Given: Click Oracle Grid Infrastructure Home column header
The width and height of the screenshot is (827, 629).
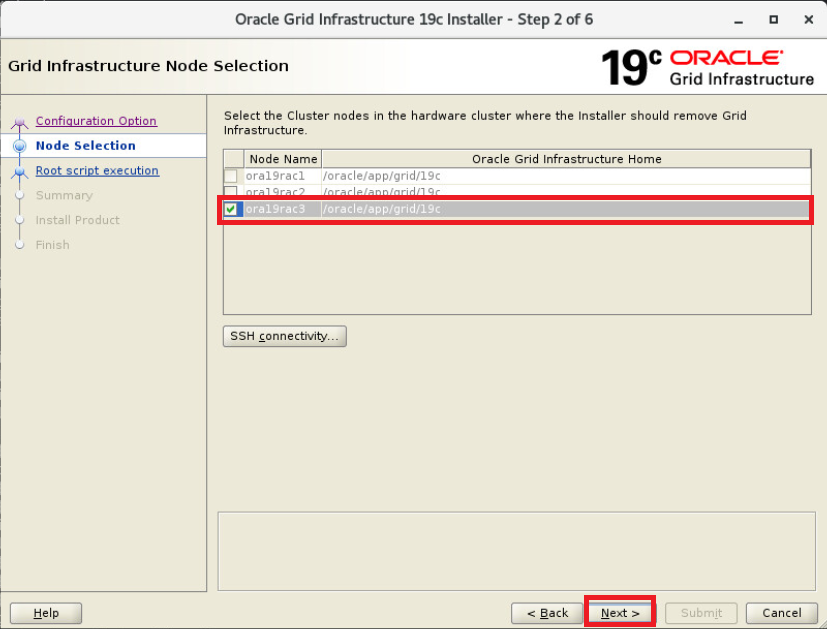Looking at the screenshot, I should pyautogui.click(x=566, y=159).
